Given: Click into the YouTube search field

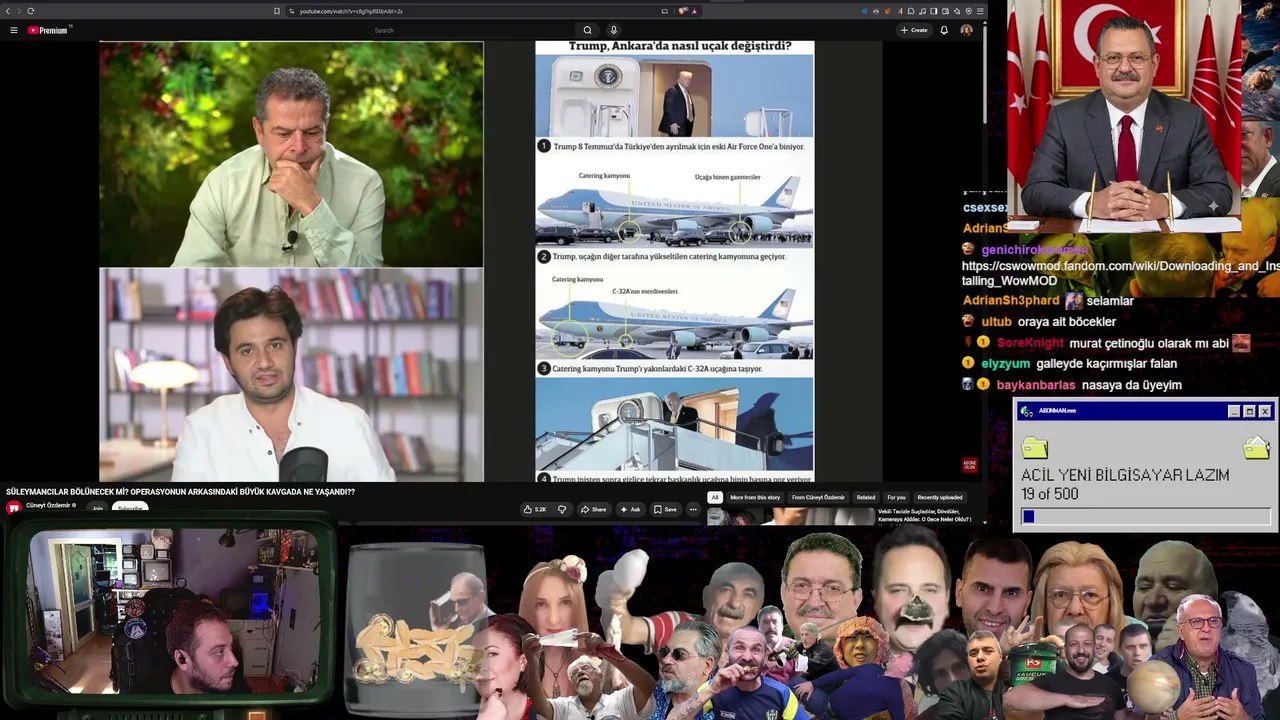Looking at the screenshot, I should click(x=472, y=30).
